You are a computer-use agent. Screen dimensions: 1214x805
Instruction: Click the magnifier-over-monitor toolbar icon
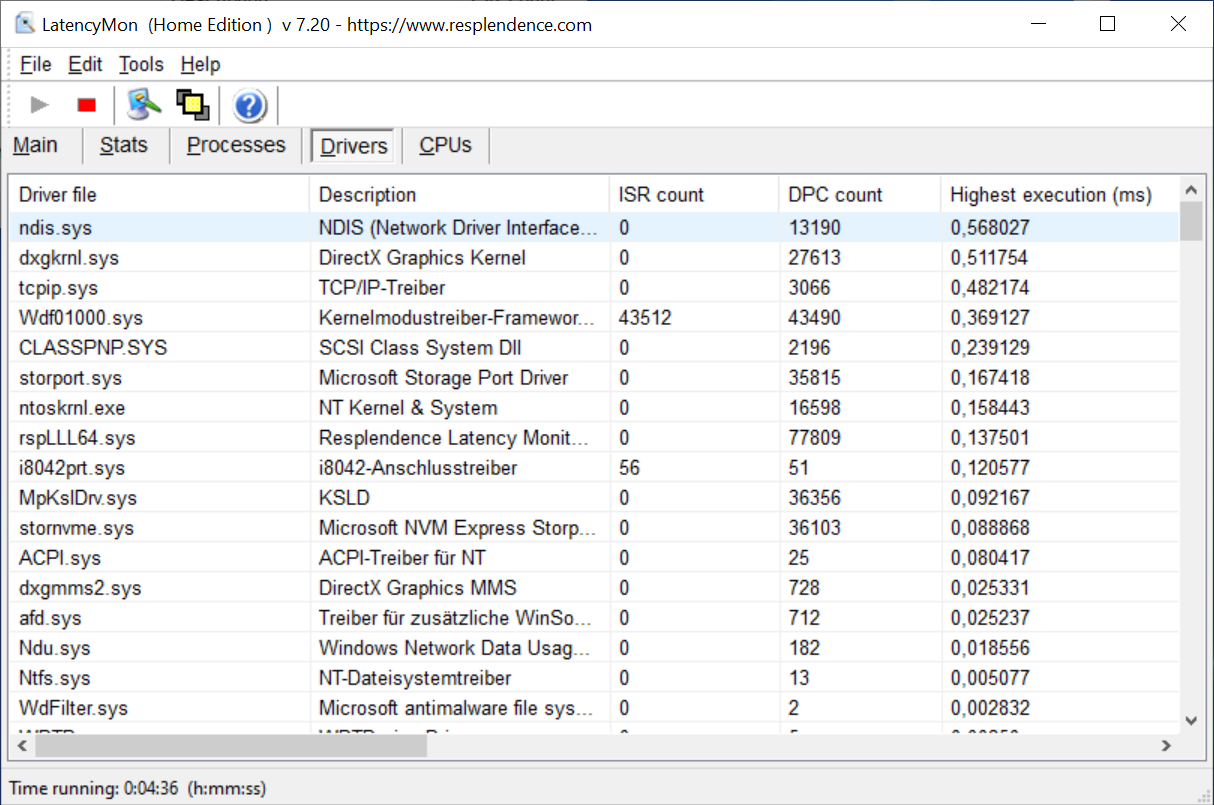[x=144, y=104]
